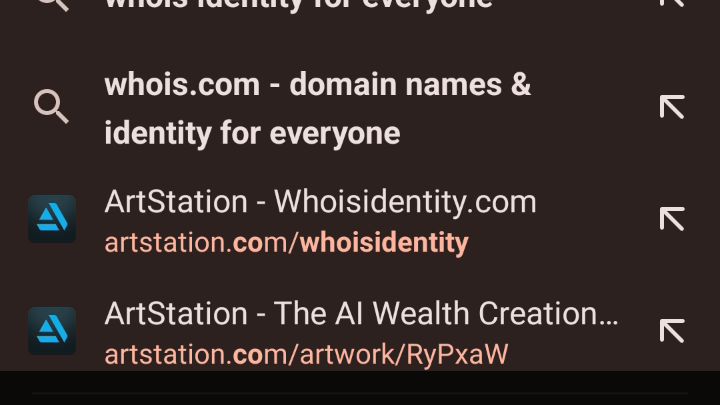Follow the artstation.com/artwork/RyPxaW address
This screenshot has height=405, width=720.
tap(306, 354)
